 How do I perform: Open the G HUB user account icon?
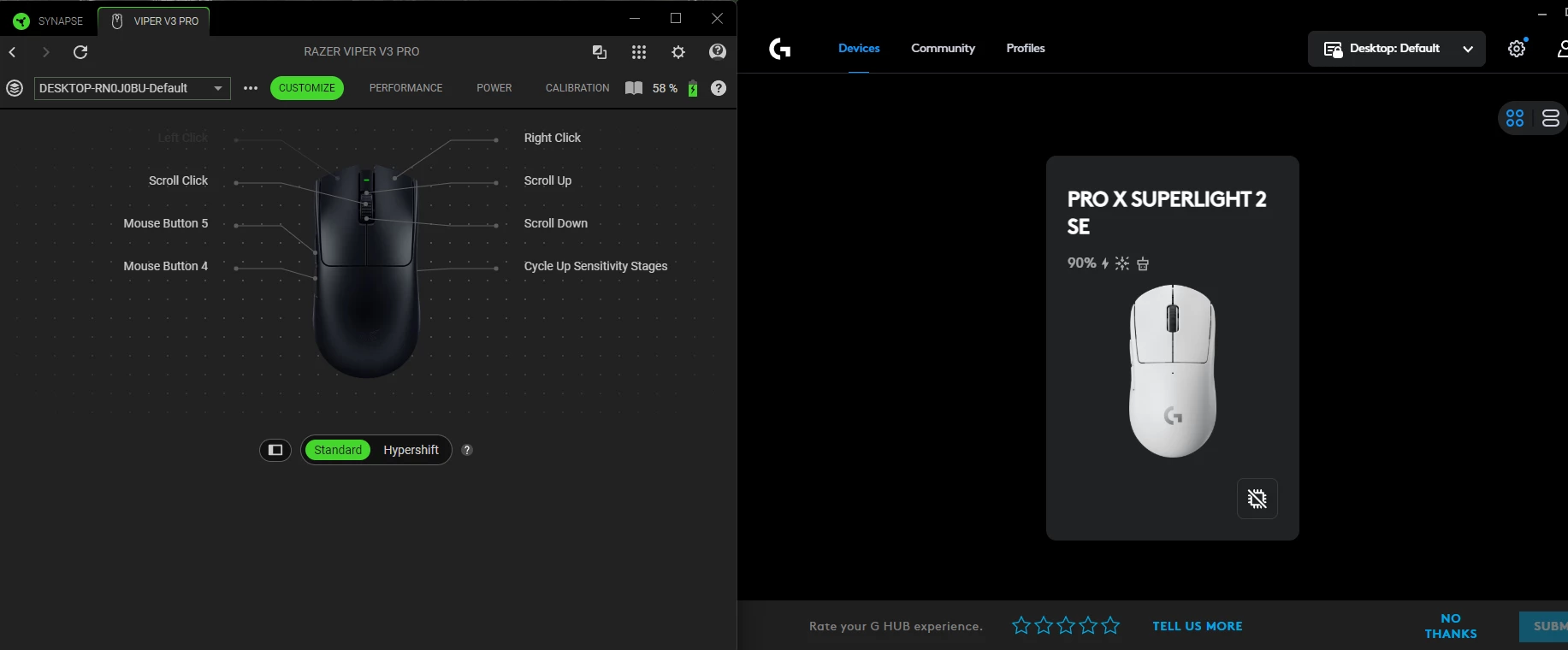pyautogui.click(x=1562, y=49)
